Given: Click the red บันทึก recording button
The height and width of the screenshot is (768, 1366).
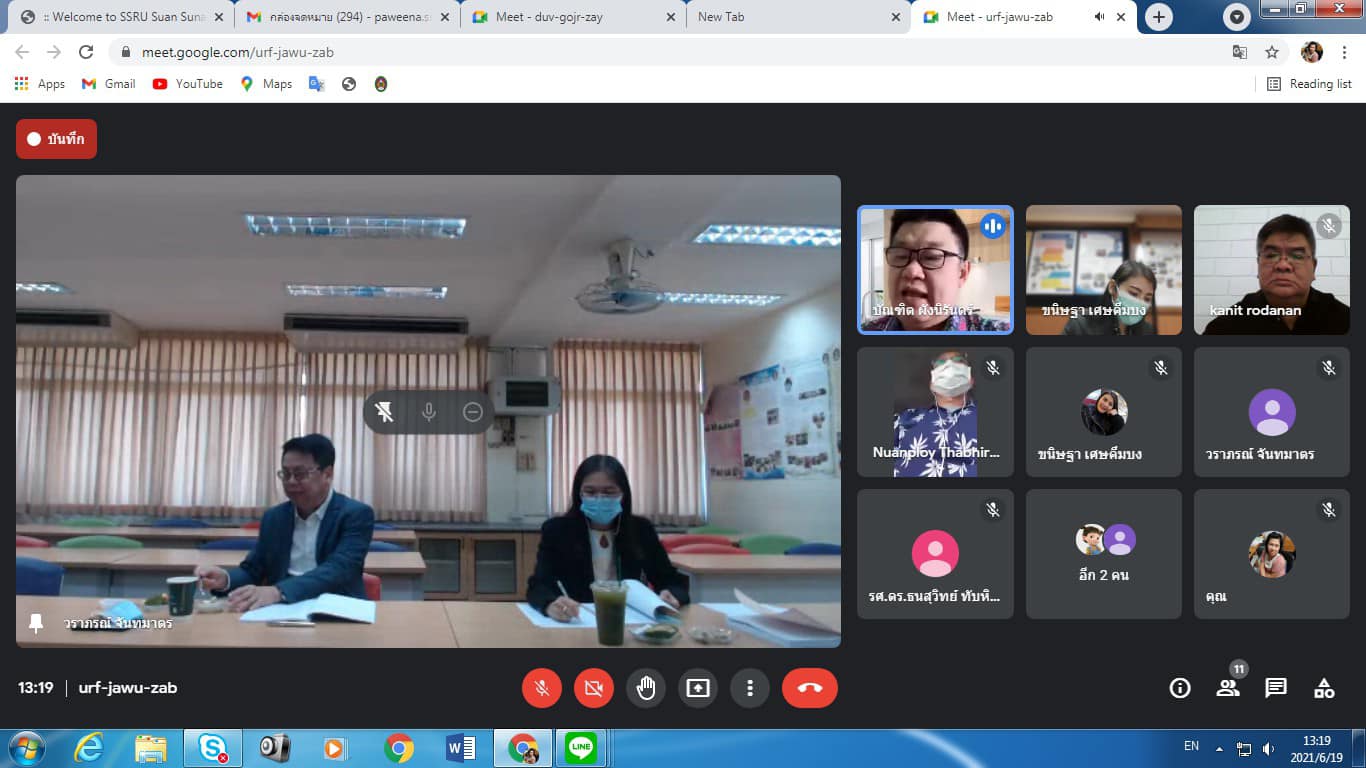Looking at the screenshot, I should [56, 139].
